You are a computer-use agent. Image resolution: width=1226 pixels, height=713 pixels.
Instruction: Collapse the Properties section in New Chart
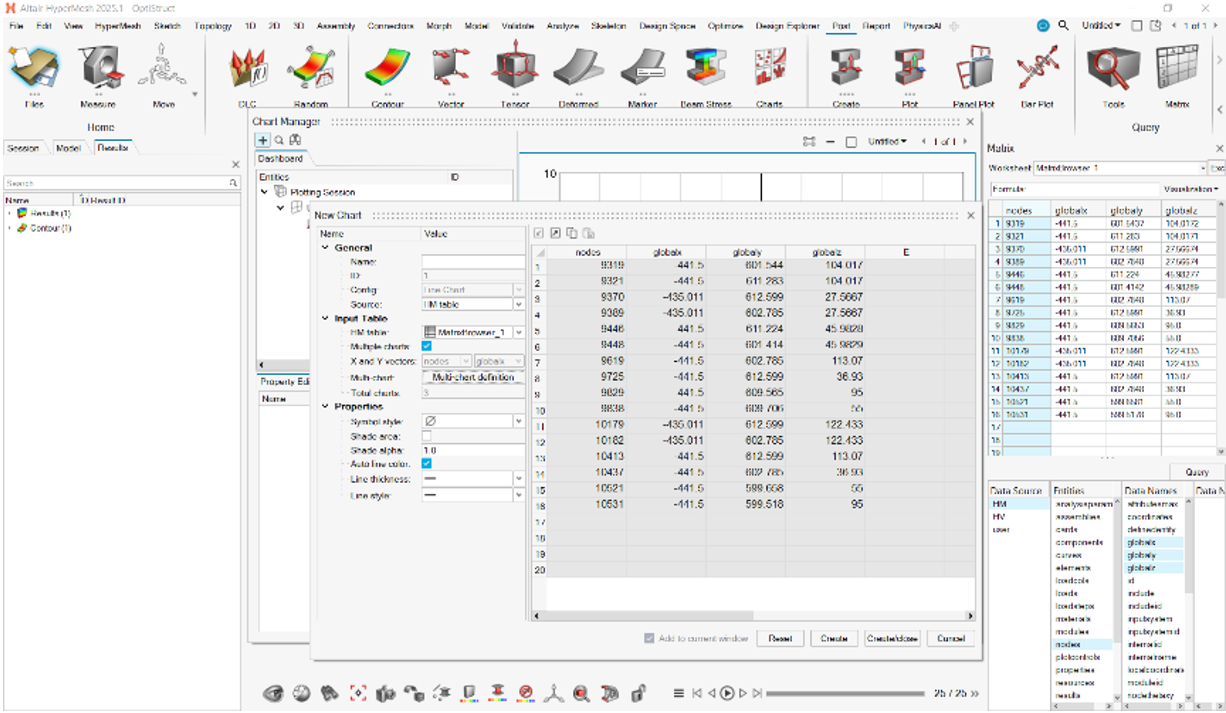click(325, 407)
